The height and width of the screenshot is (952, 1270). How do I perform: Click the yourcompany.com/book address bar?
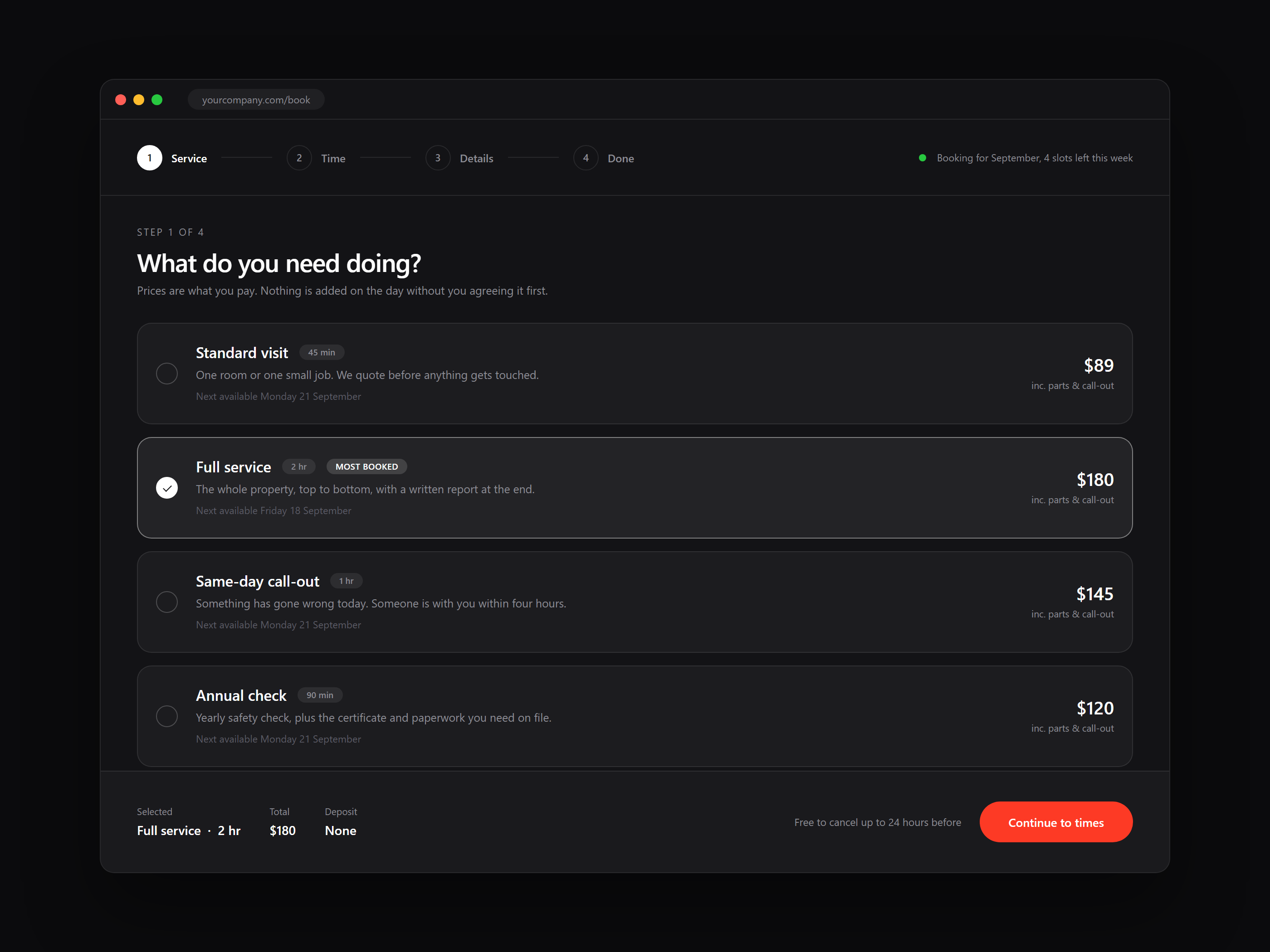256,100
